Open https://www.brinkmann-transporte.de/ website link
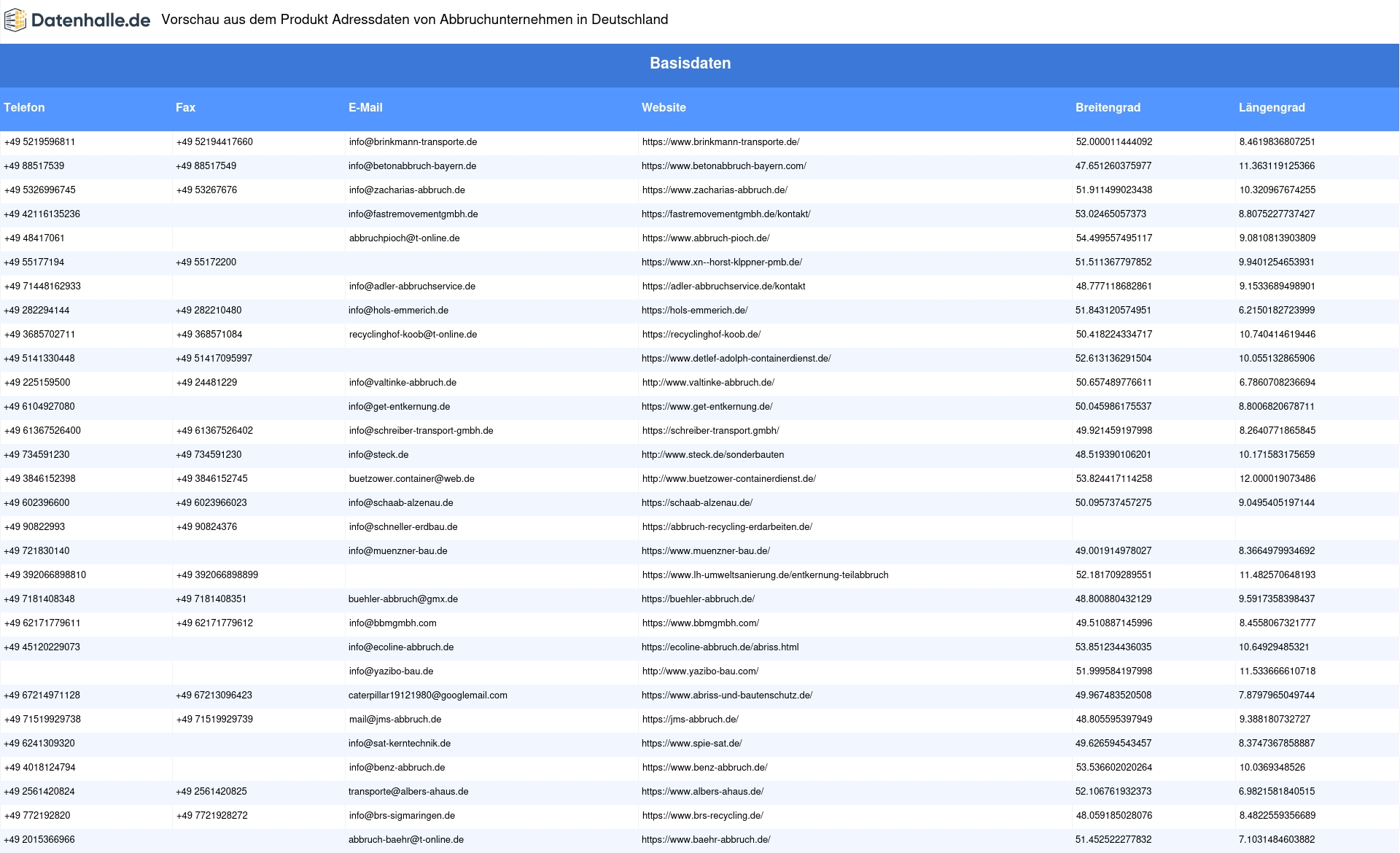This screenshot has height=853, width=1400. (x=720, y=142)
